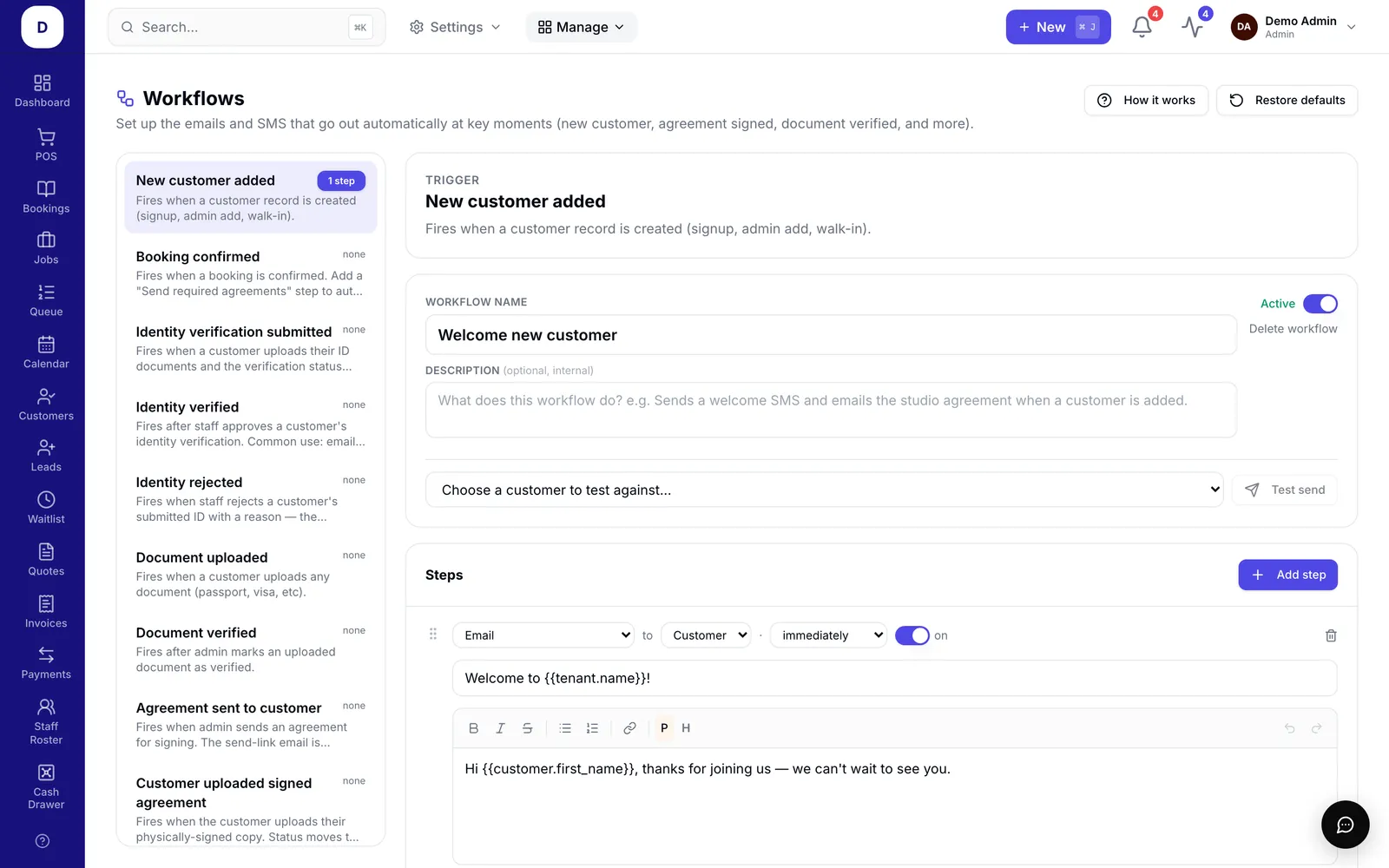1389x868 pixels.
Task: Apply strikethrough formatting in editor toolbar
Action: tap(527, 728)
